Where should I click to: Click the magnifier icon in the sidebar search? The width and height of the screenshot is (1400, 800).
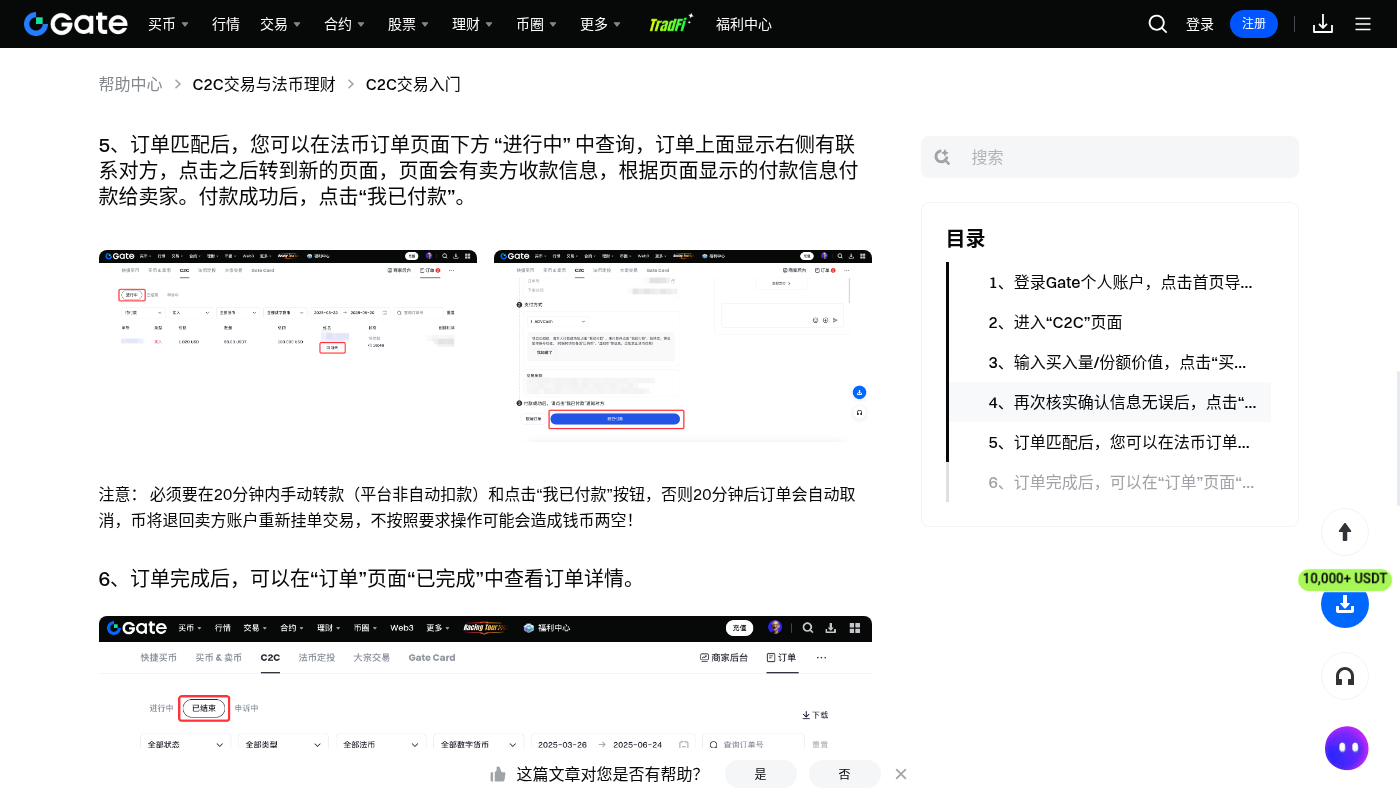click(942, 157)
